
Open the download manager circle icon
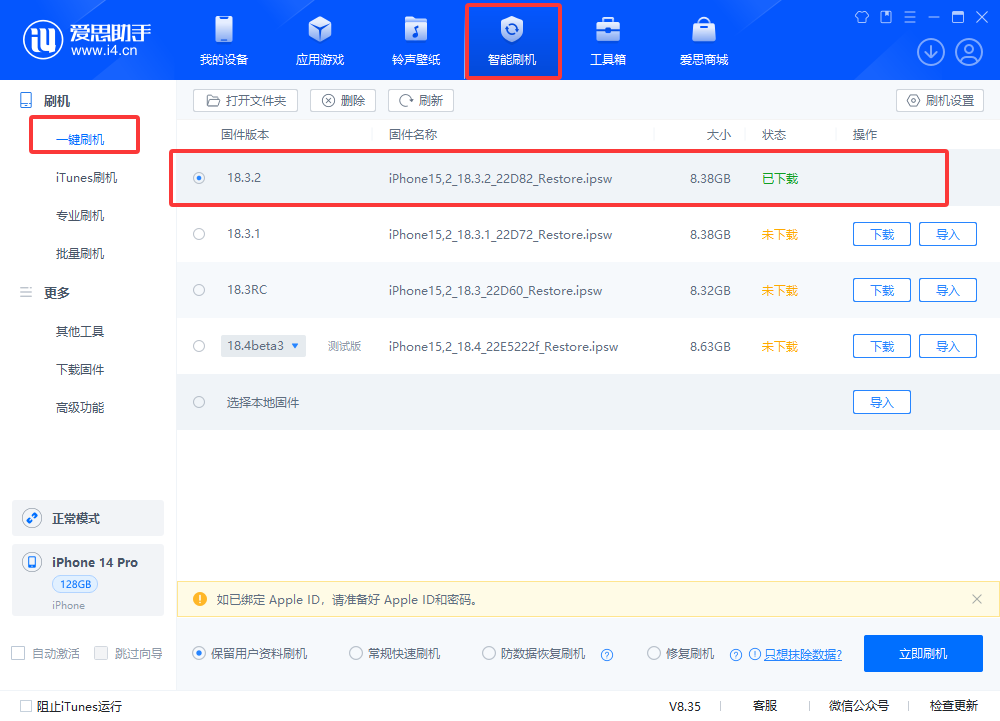(x=930, y=51)
